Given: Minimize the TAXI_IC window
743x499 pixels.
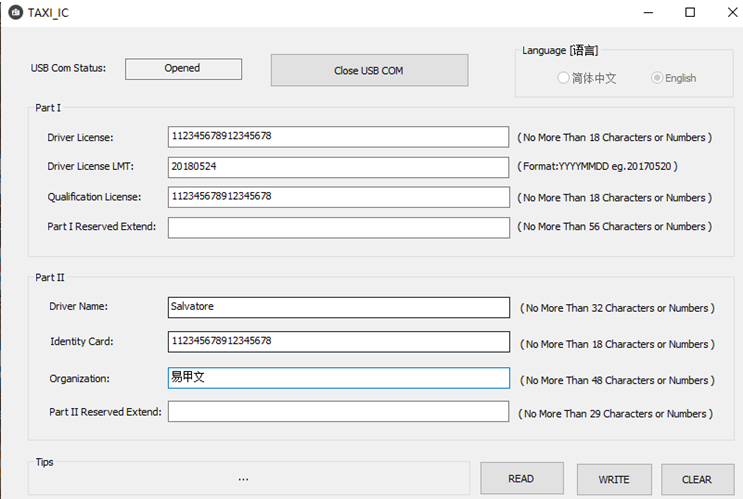Looking at the screenshot, I should [643, 13].
